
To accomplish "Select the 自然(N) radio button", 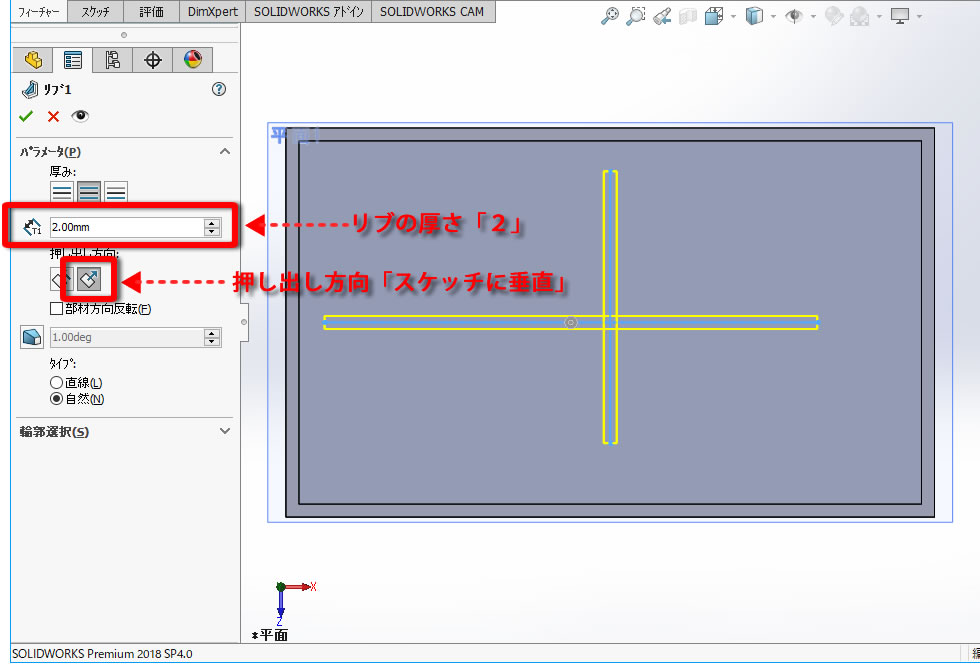I will tap(56, 399).
